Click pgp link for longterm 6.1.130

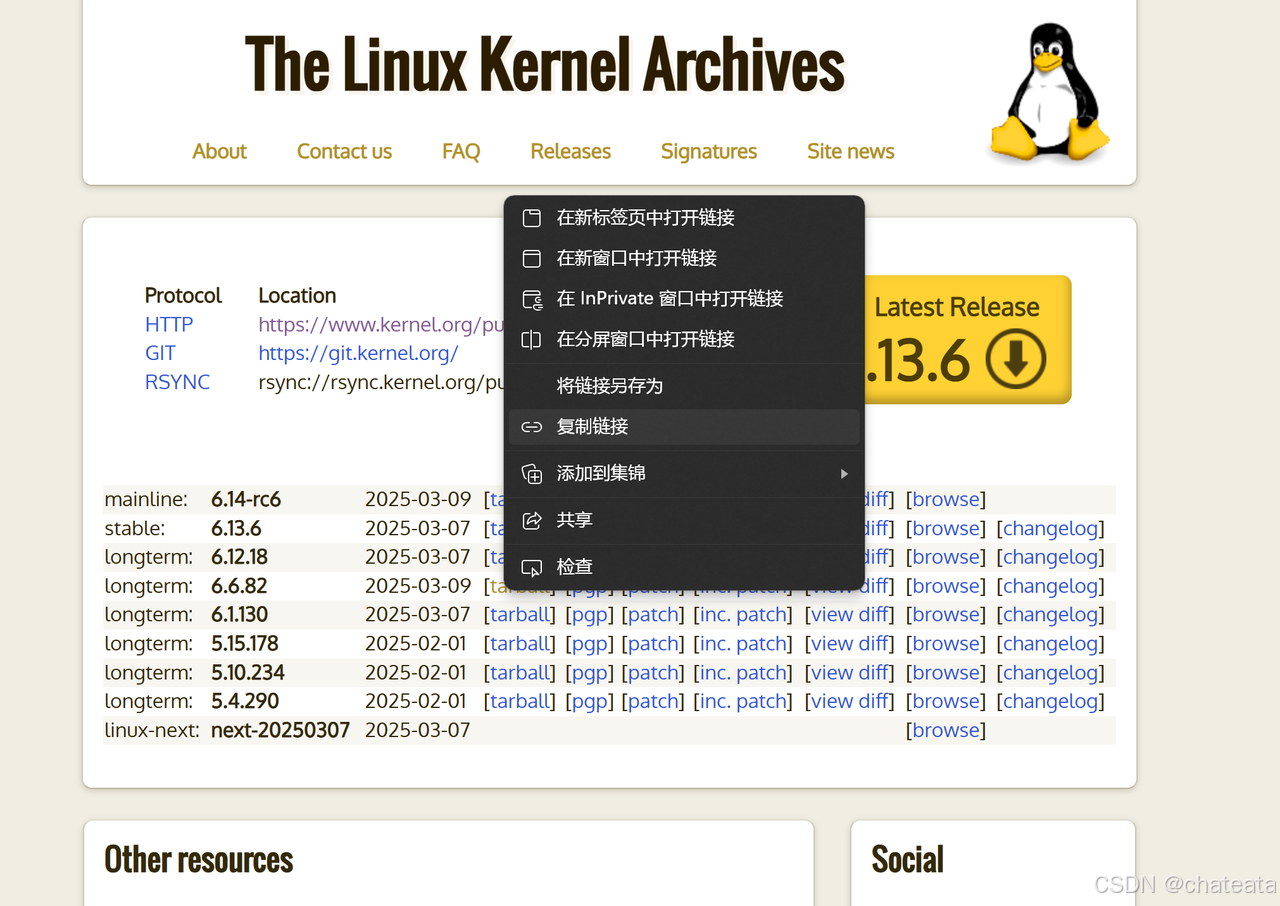click(588, 615)
